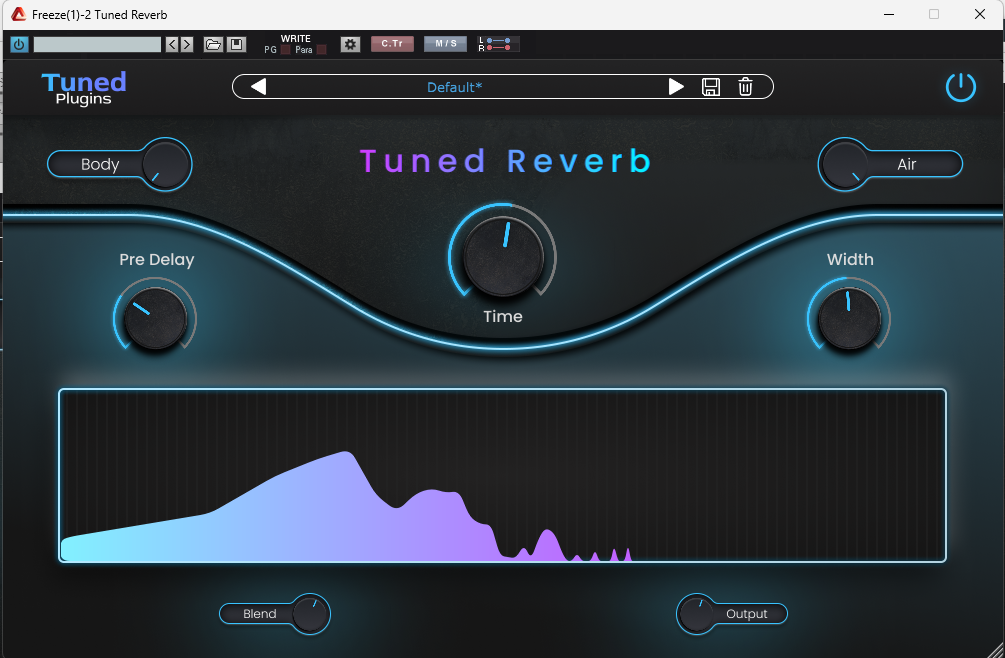Click the Body knob
Screen dimensions: 1005x658
[x=165, y=165]
